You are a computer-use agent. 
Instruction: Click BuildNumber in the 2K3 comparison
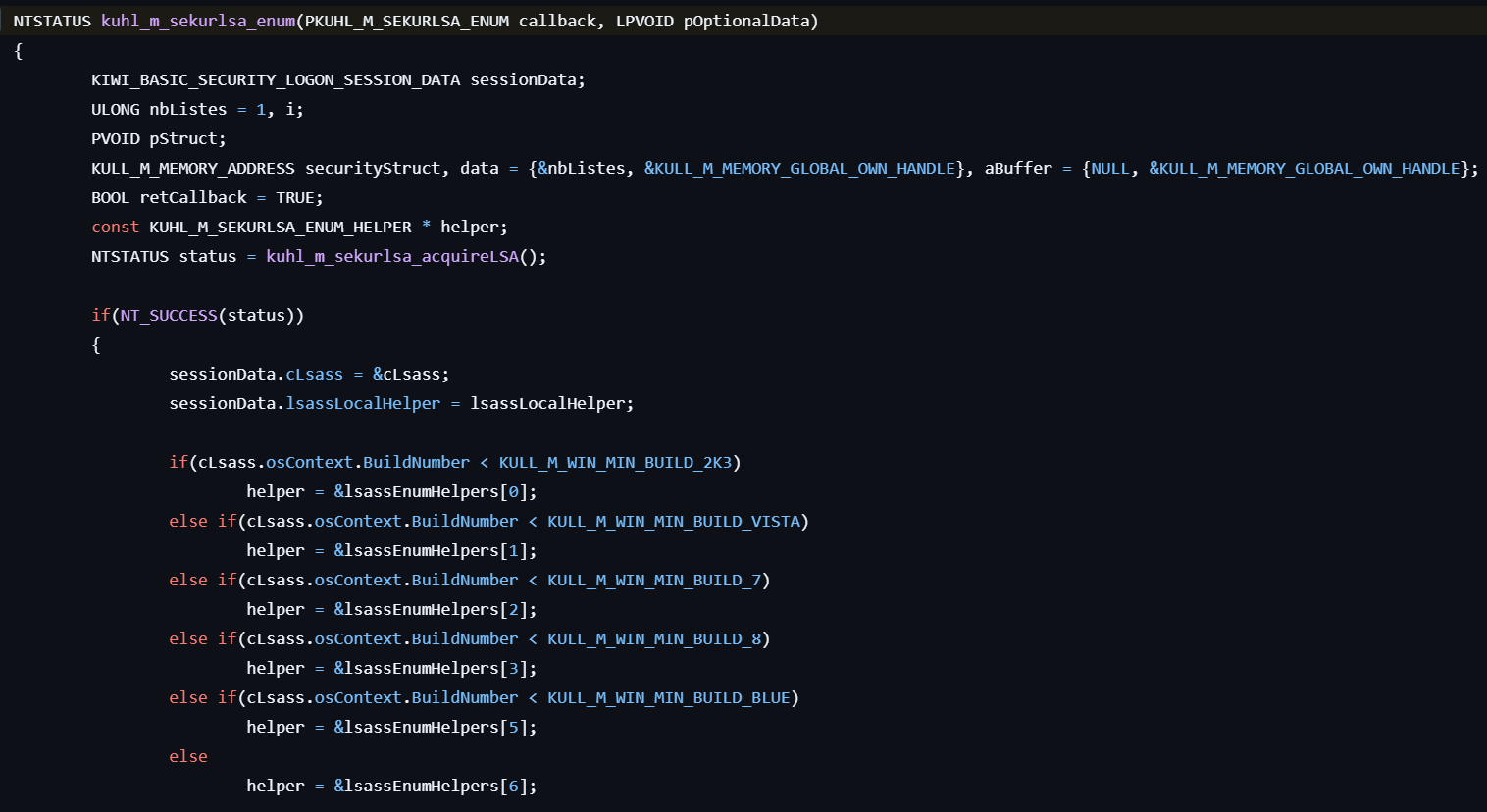[x=417, y=462]
